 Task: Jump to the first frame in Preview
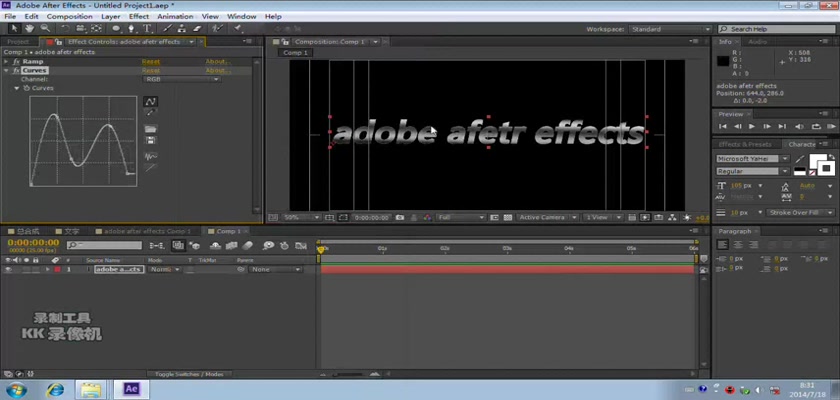coord(723,126)
